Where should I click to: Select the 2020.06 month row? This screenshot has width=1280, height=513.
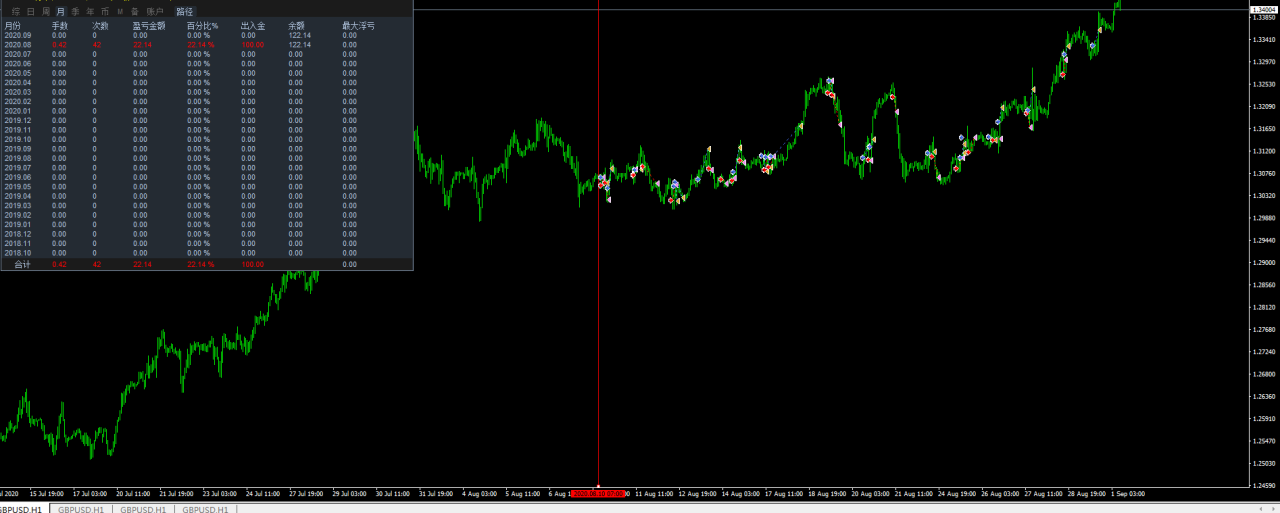pyautogui.click(x=206, y=64)
